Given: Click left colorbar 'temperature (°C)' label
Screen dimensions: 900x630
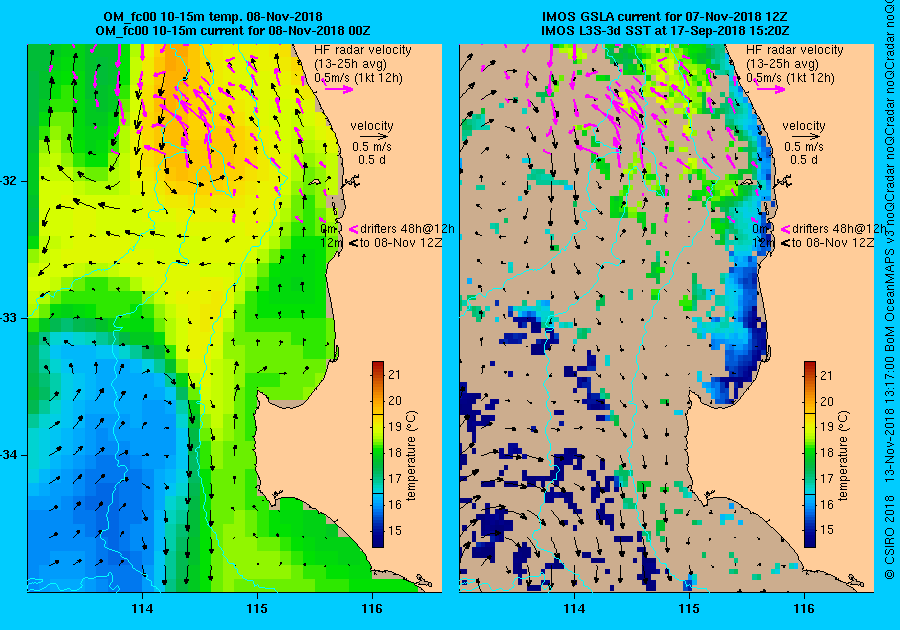Looking at the screenshot, I should [411, 456].
